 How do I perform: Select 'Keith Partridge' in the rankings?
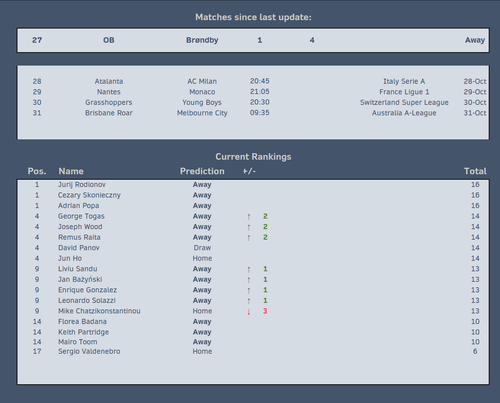pyautogui.click(x=83, y=332)
